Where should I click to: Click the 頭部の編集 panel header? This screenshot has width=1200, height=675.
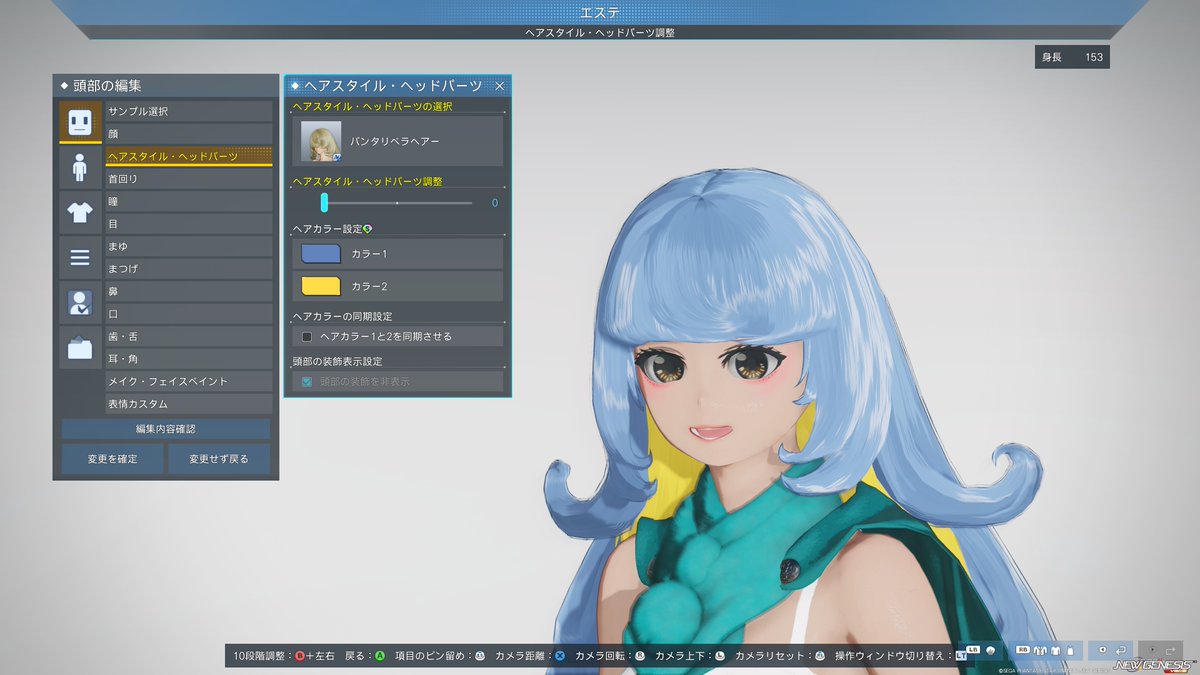click(x=166, y=86)
